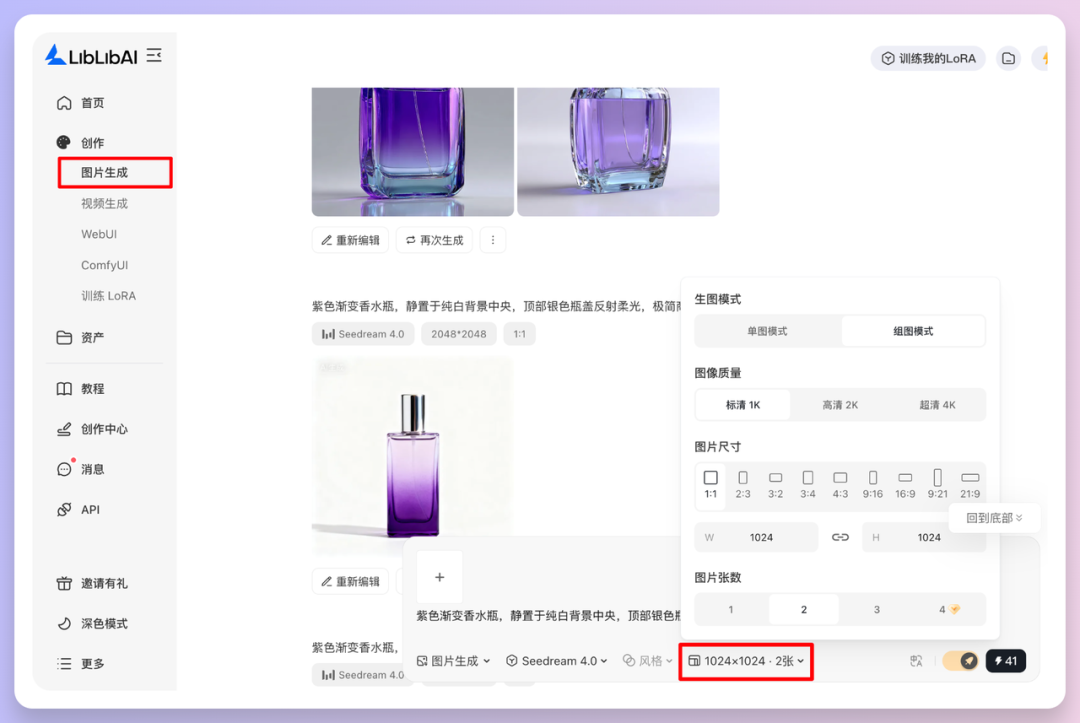Choose 标清 1K quality
The height and width of the screenshot is (723, 1080).
tap(742, 405)
